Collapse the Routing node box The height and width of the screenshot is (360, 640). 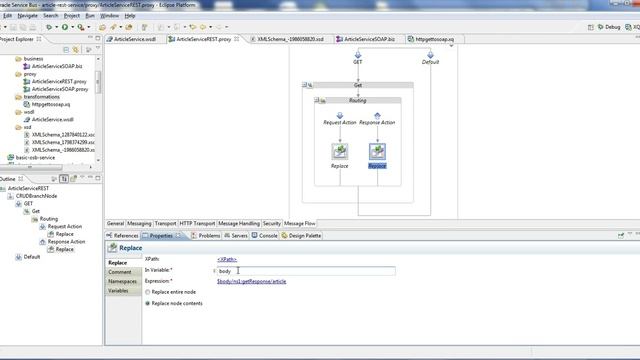317,100
